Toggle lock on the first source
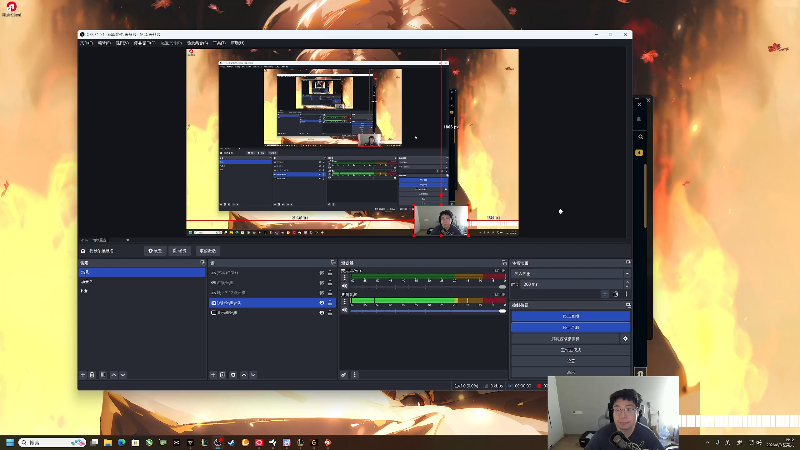The height and width of the screenshot is (450, 800). 330,273
